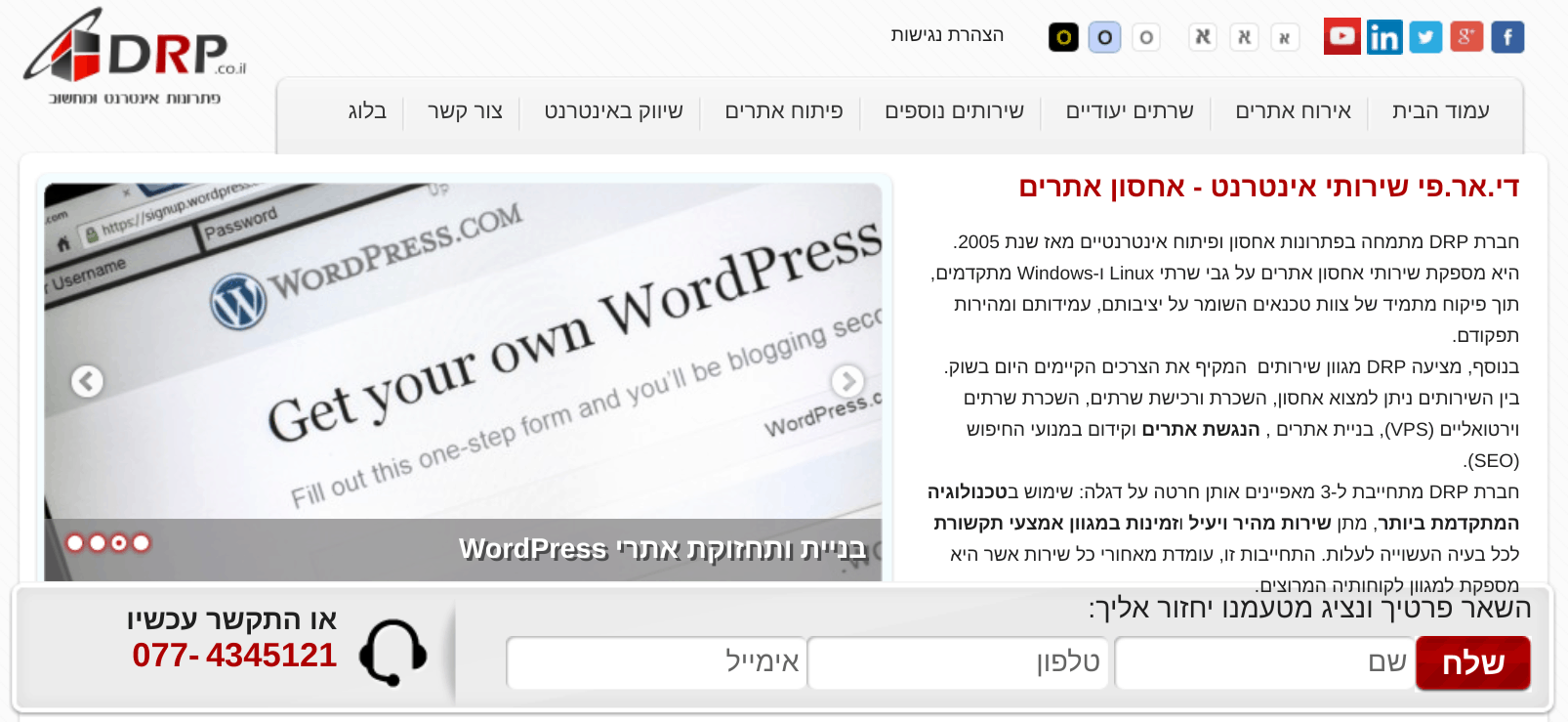Open the אירוח אתרים menu item
The height and width of the screenshot is (722, 1568).
[x=1294, y=111]
